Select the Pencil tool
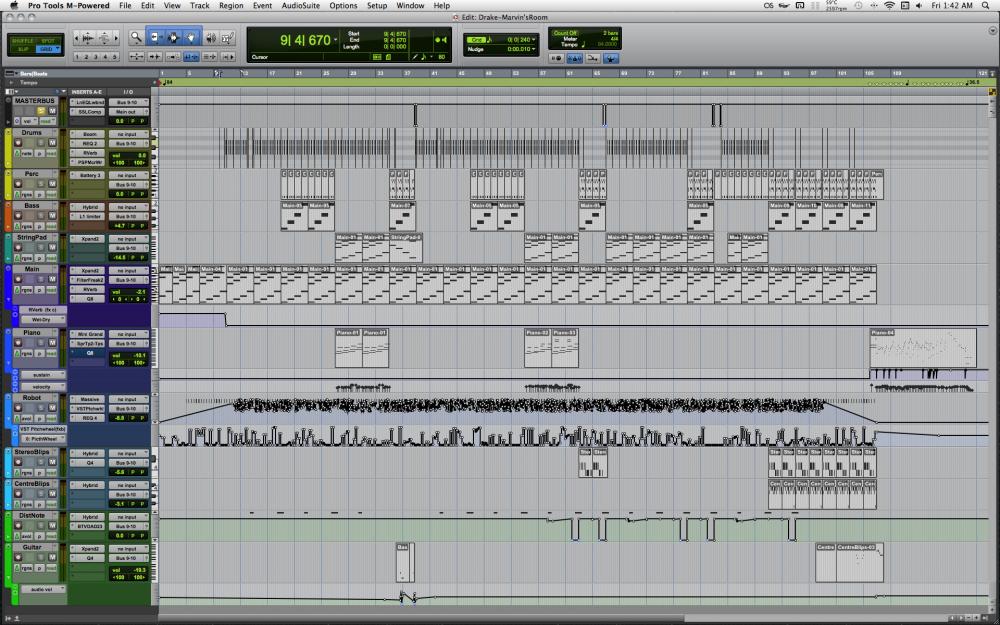This screenshot has width=1000, height=625. 226,38
